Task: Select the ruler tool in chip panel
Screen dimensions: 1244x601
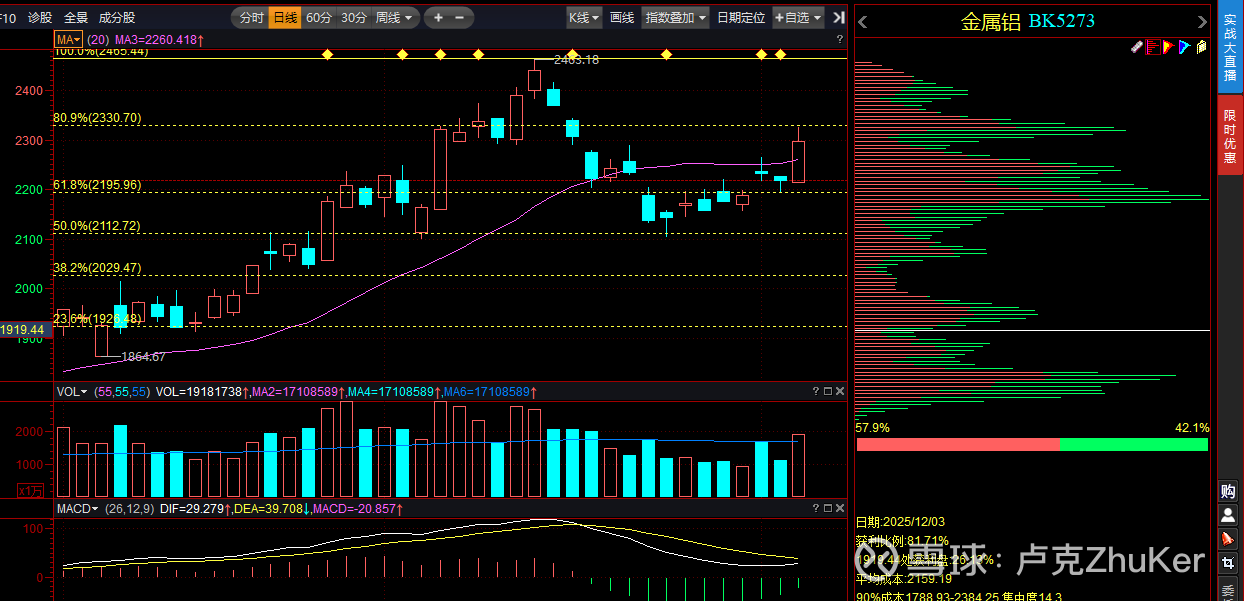Action: pos(1137,47)
